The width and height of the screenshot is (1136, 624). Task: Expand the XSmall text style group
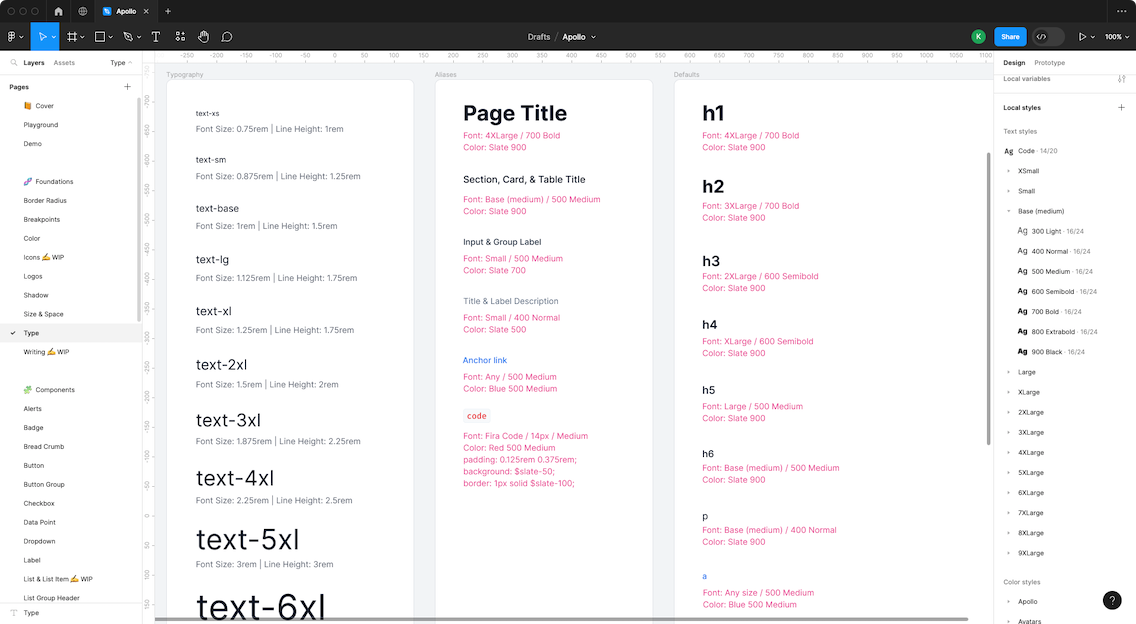[1008, 171]
